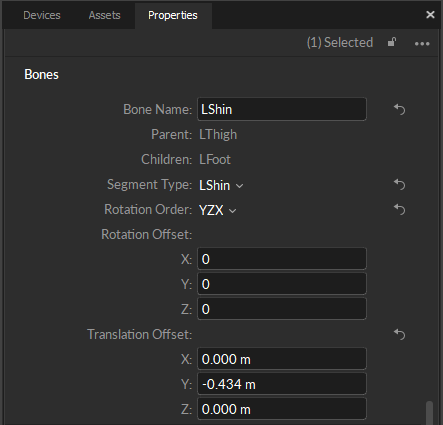The height and width of the screenshot is (425, 443).
Task: Reset the Translation Offset values
Action: click(399, 334)
